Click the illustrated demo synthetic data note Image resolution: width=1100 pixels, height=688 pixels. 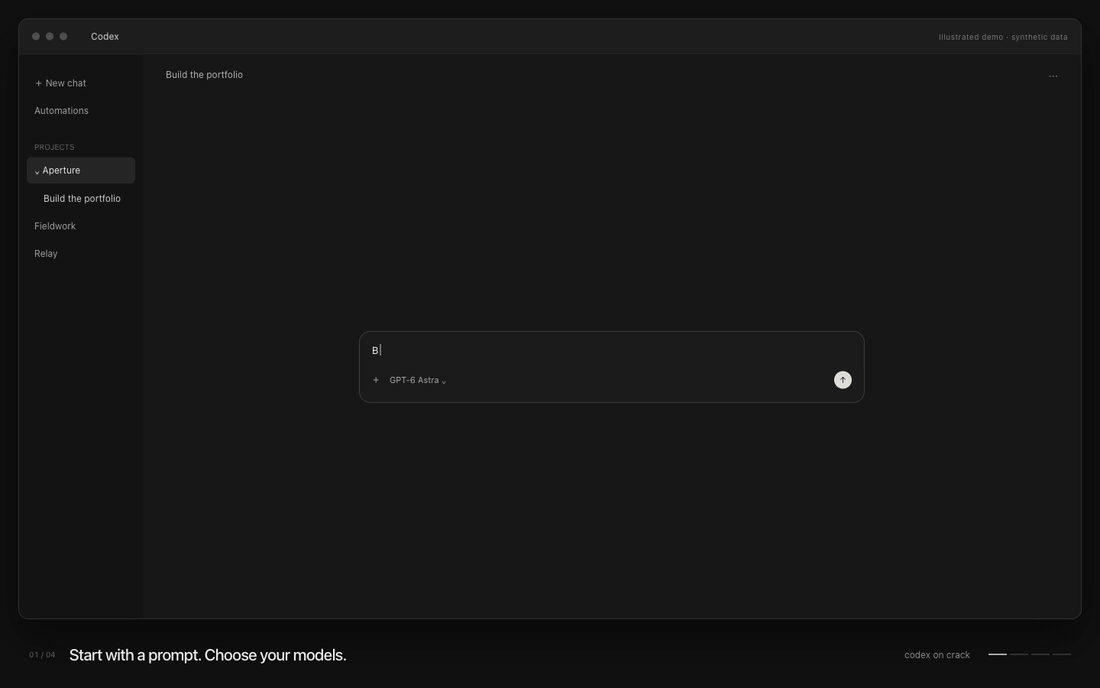[1002, 37]
